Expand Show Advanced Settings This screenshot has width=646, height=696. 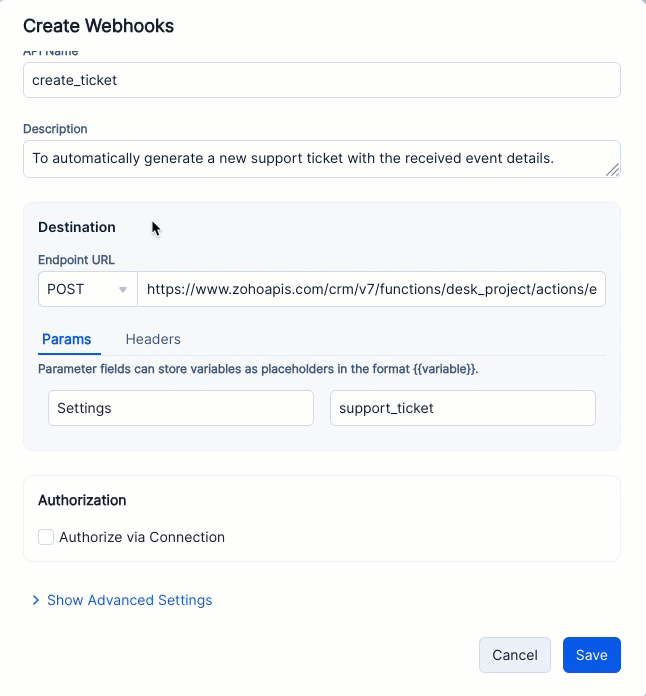pos(130,600)
